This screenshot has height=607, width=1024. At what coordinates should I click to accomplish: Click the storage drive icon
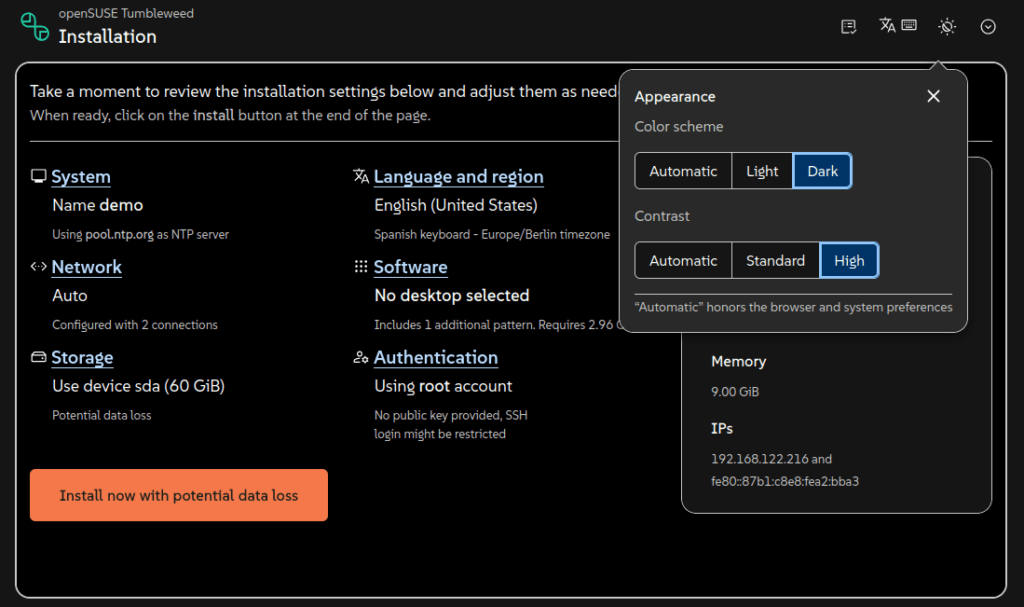point(39,357)
